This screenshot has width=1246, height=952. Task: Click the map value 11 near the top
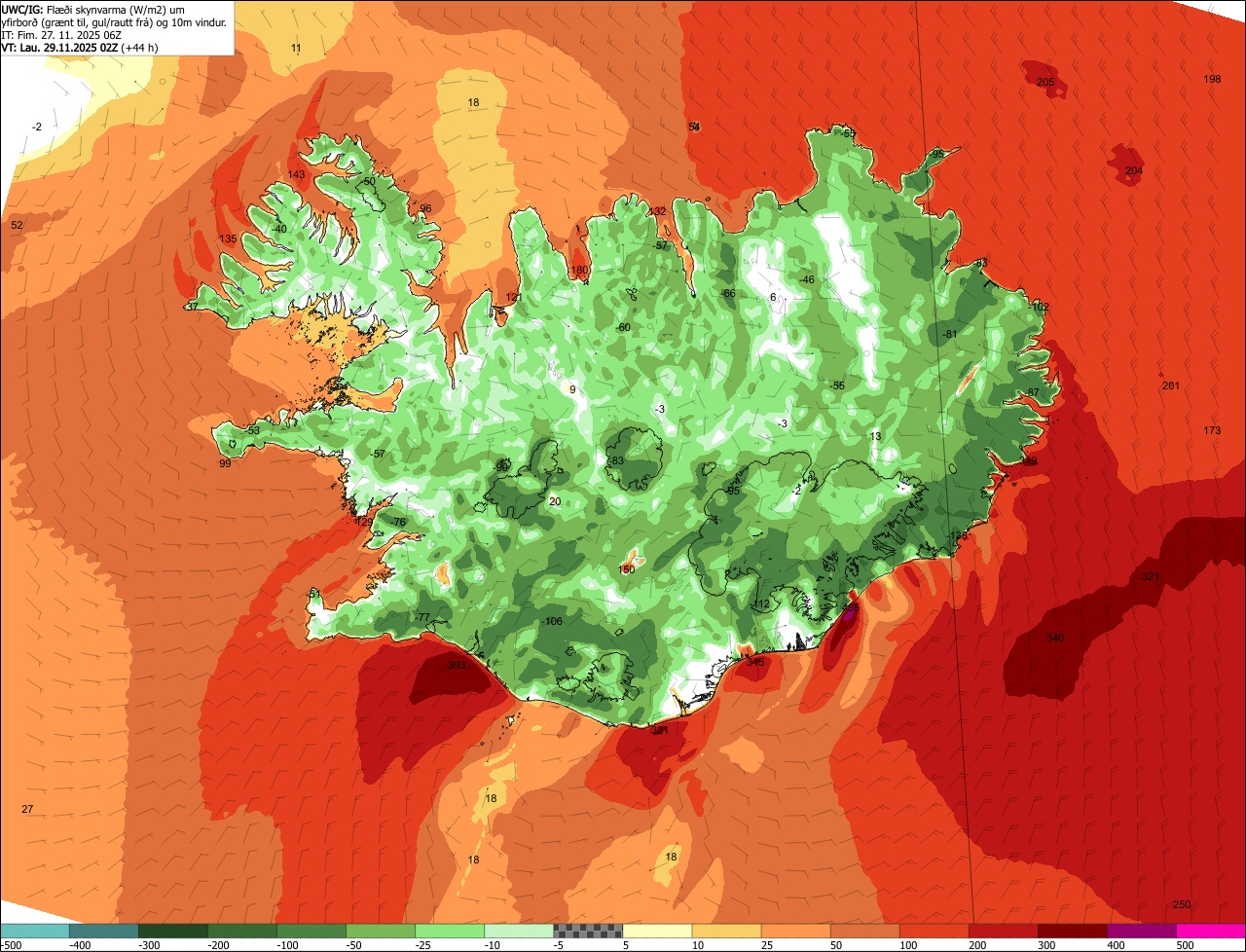click(x=296, y=49)
